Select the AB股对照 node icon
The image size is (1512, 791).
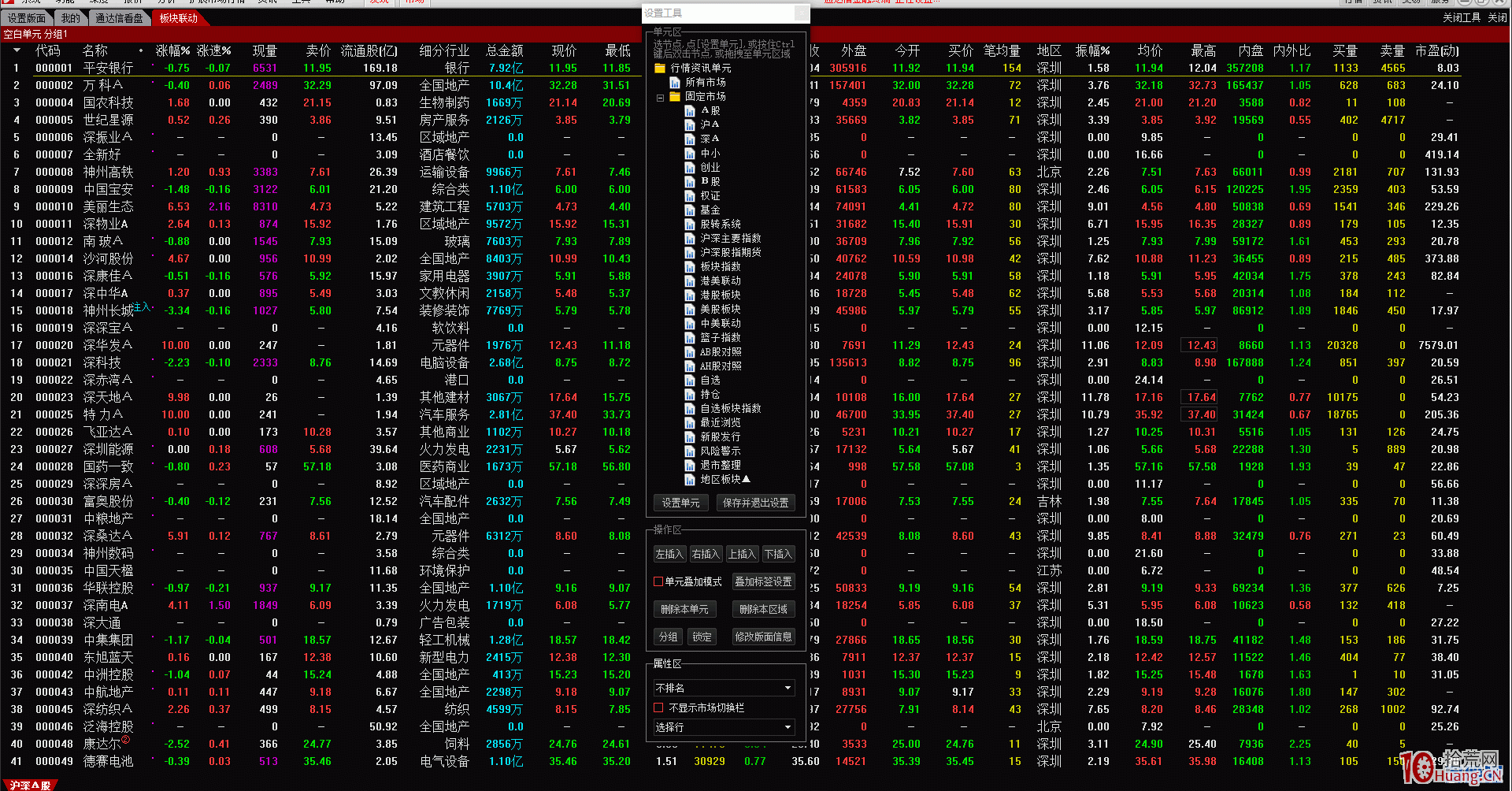pyautogui.click(x=690, y=352)
